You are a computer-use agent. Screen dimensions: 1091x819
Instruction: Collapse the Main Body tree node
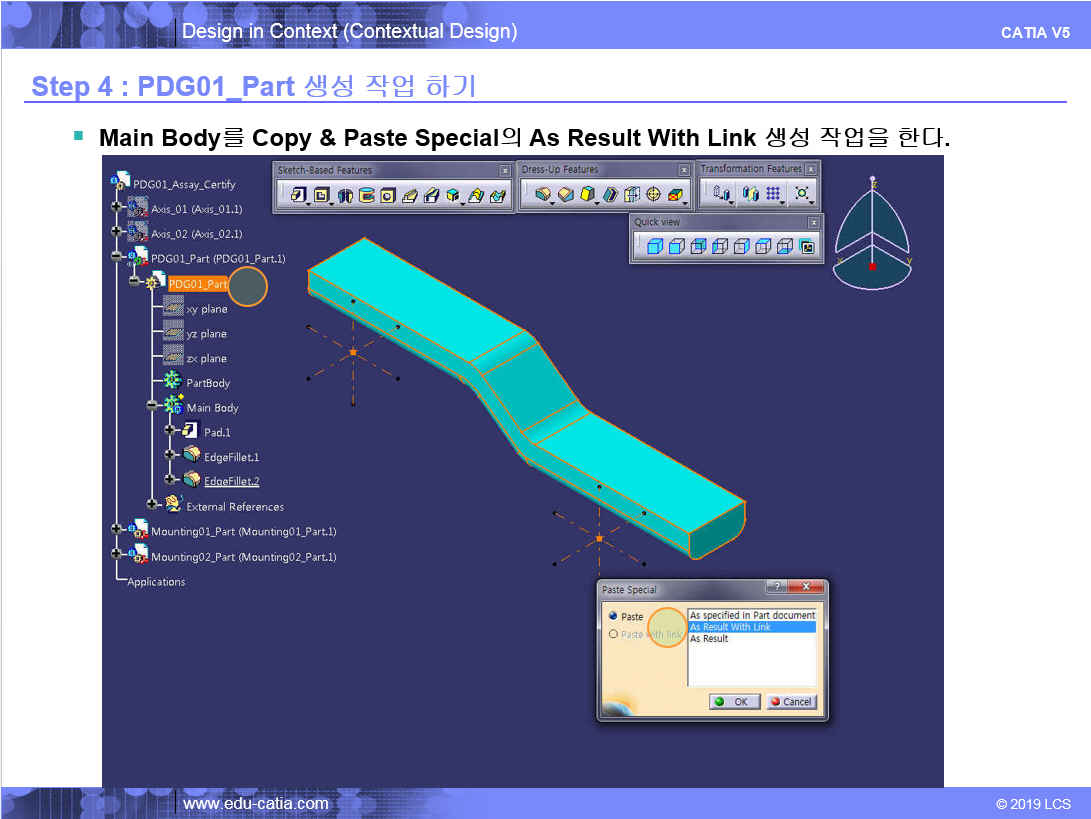point(152,406)
